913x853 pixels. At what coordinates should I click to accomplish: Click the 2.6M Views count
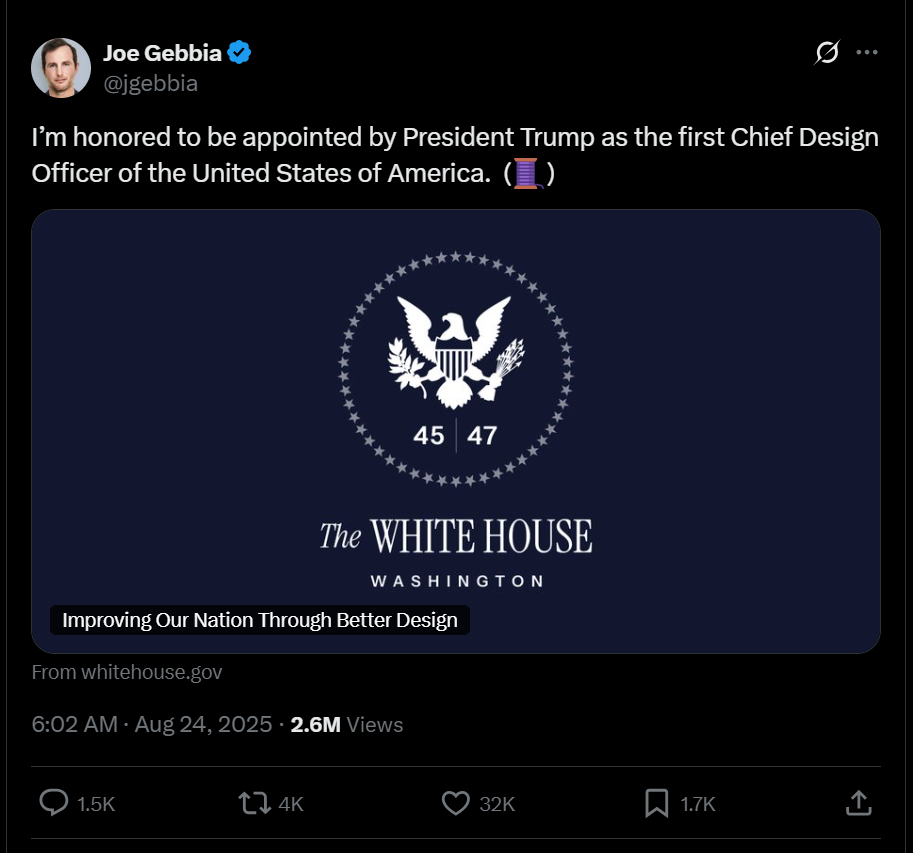(346, 724)
